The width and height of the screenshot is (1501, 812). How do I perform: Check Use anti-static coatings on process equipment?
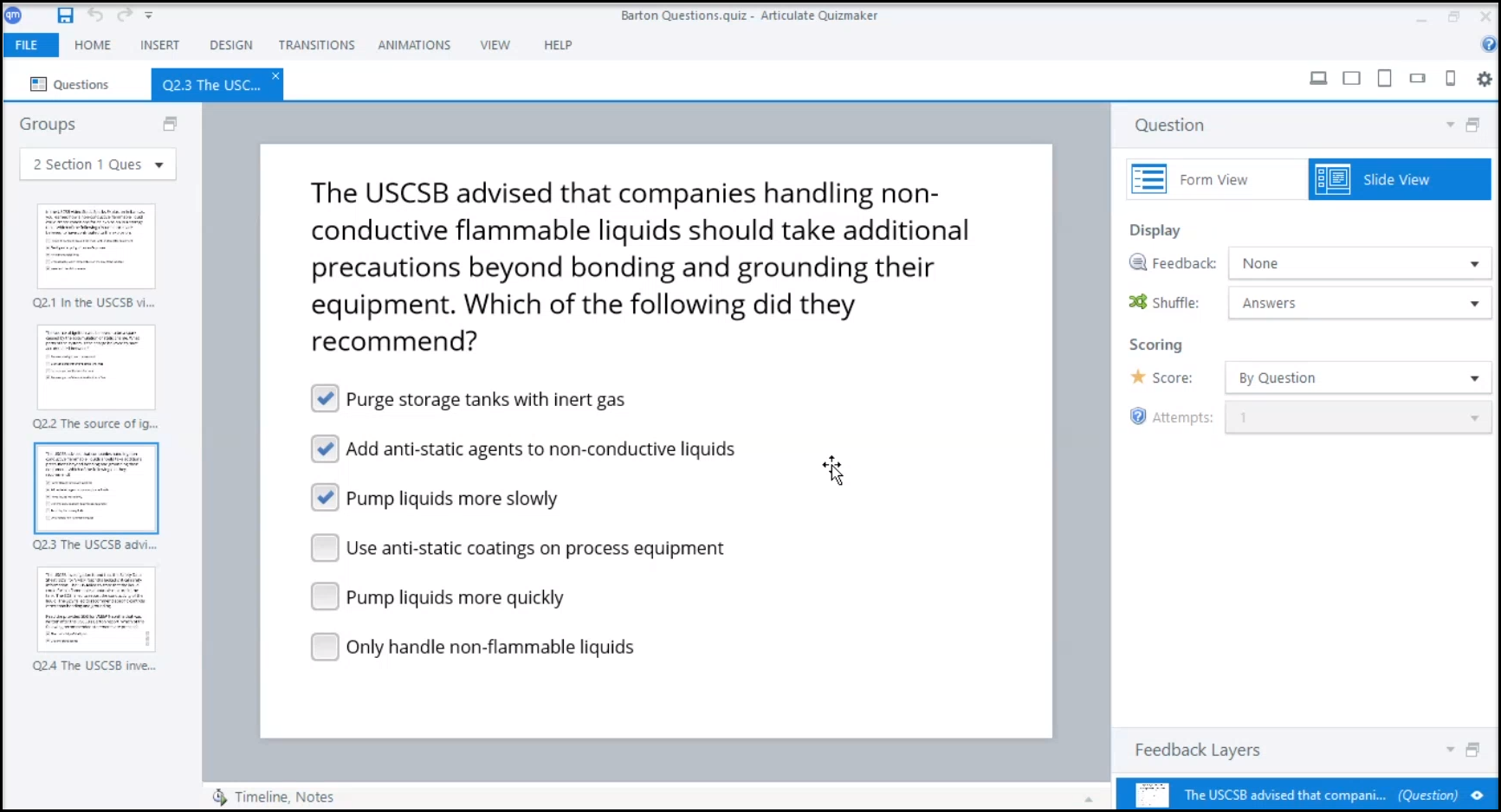(325, 548)
